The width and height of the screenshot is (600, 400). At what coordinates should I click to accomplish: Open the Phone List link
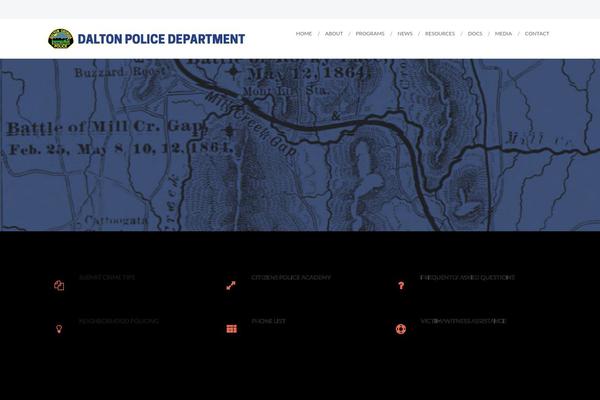coord(269,321)
